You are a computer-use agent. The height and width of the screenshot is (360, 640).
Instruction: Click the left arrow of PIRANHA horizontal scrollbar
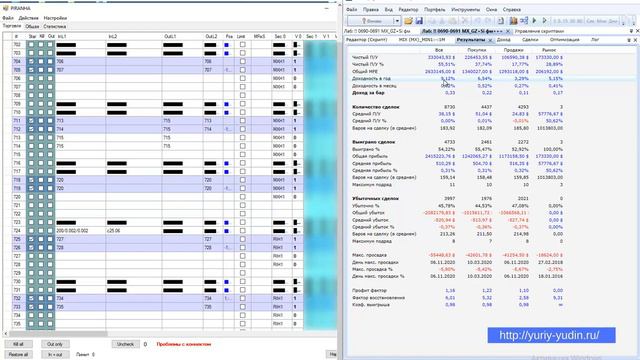5,333
